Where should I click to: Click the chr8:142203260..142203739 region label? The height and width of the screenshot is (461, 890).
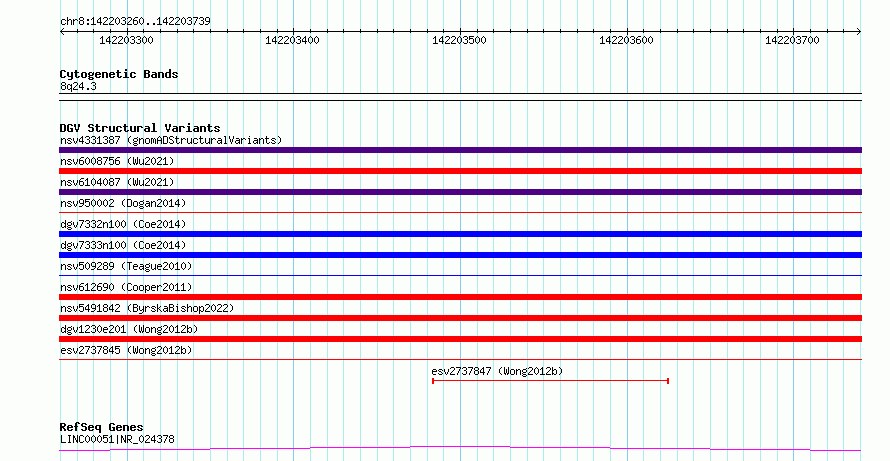(135, 21)
